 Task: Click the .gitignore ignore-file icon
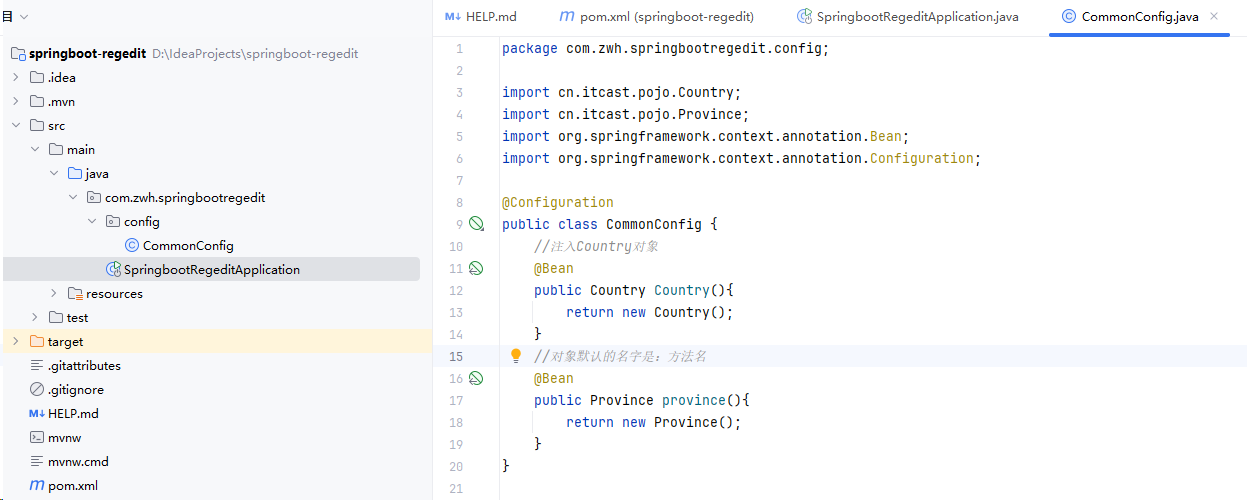37,389
